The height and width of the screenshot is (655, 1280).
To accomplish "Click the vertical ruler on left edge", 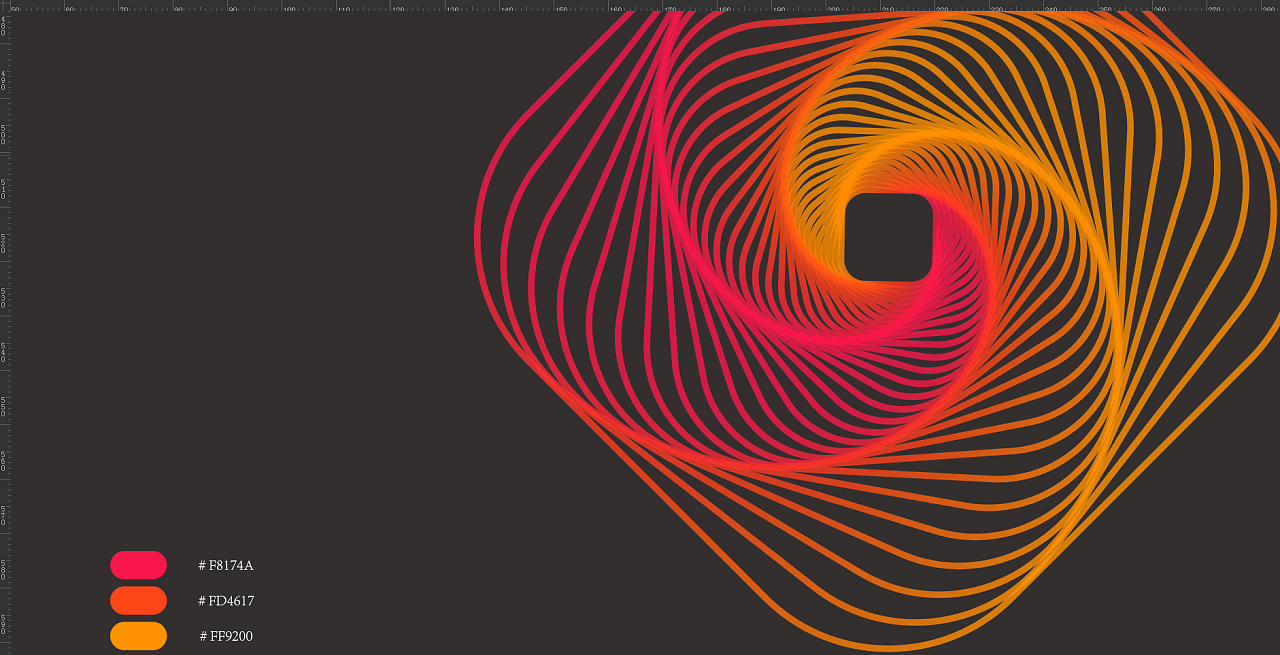I will point(5,333).
